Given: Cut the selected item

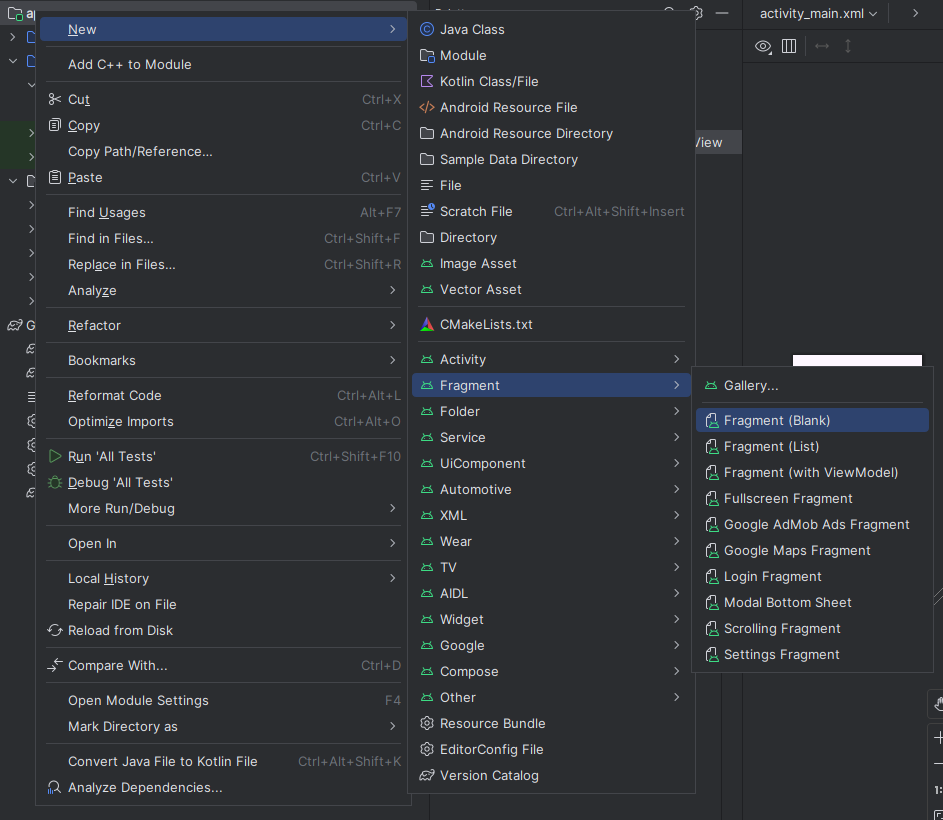Looking at the screenshot, I should 224,99.
